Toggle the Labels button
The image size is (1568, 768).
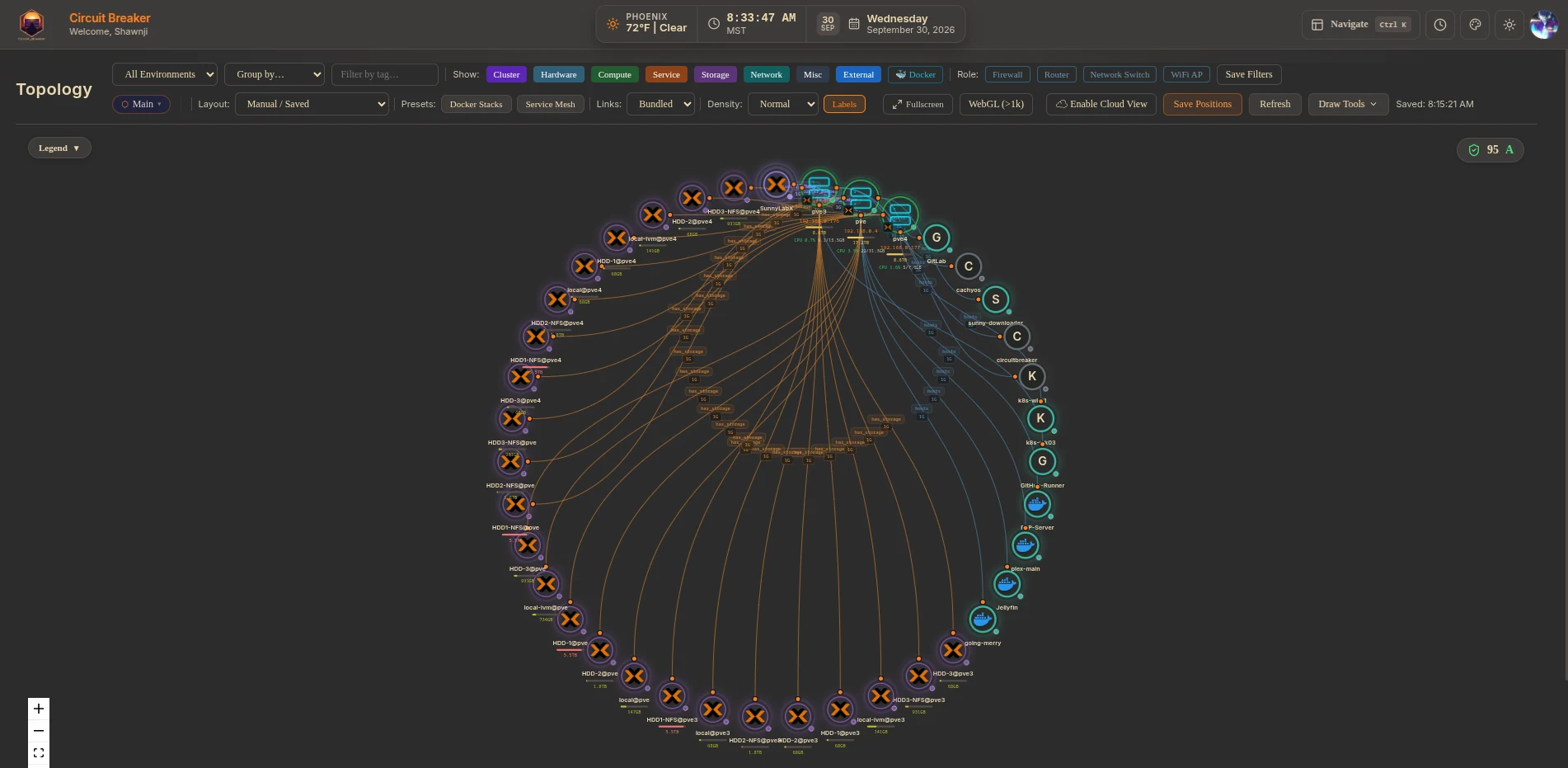[844, 104]
